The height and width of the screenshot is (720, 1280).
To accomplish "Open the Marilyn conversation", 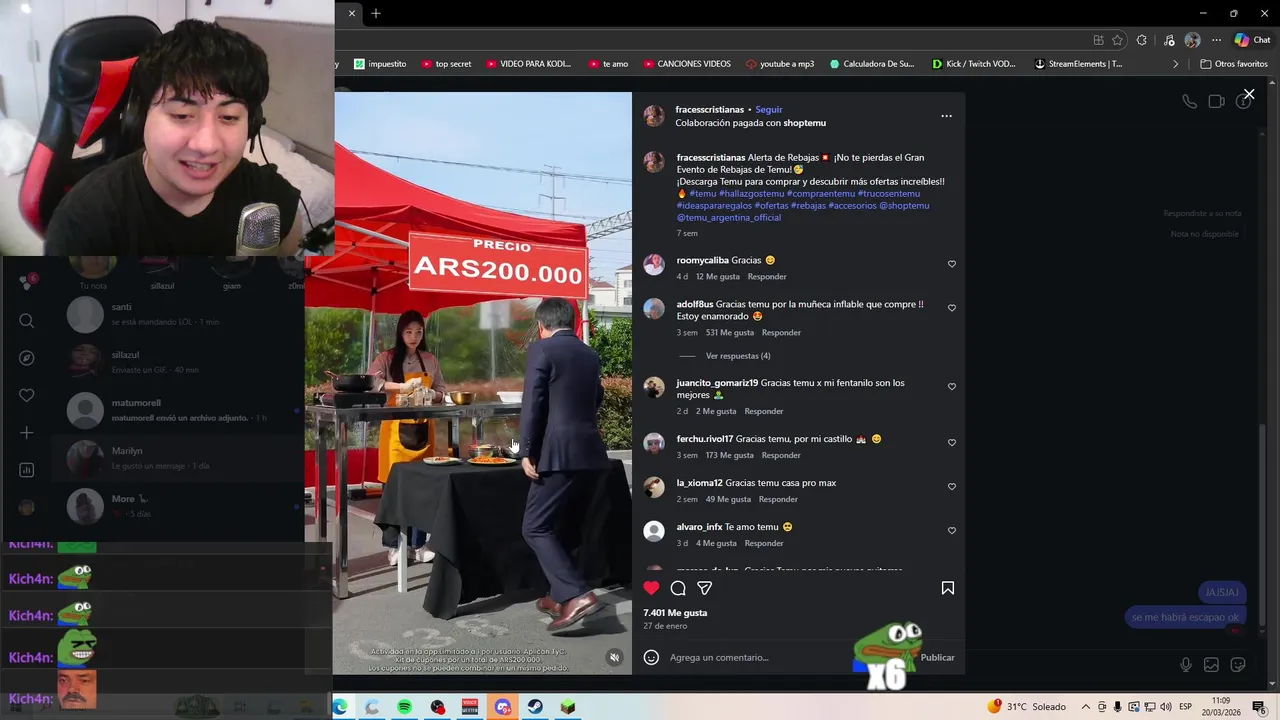I will pos(178,458).
